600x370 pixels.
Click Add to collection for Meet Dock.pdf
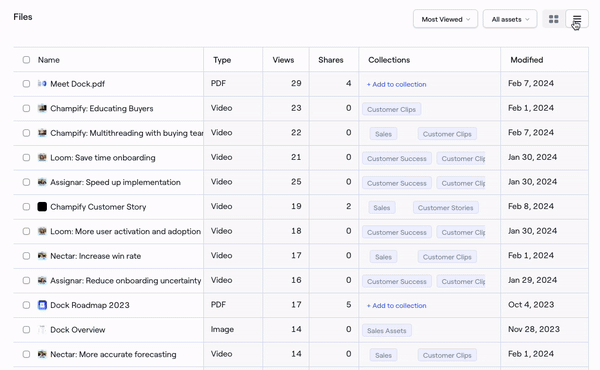click(396, 84)
